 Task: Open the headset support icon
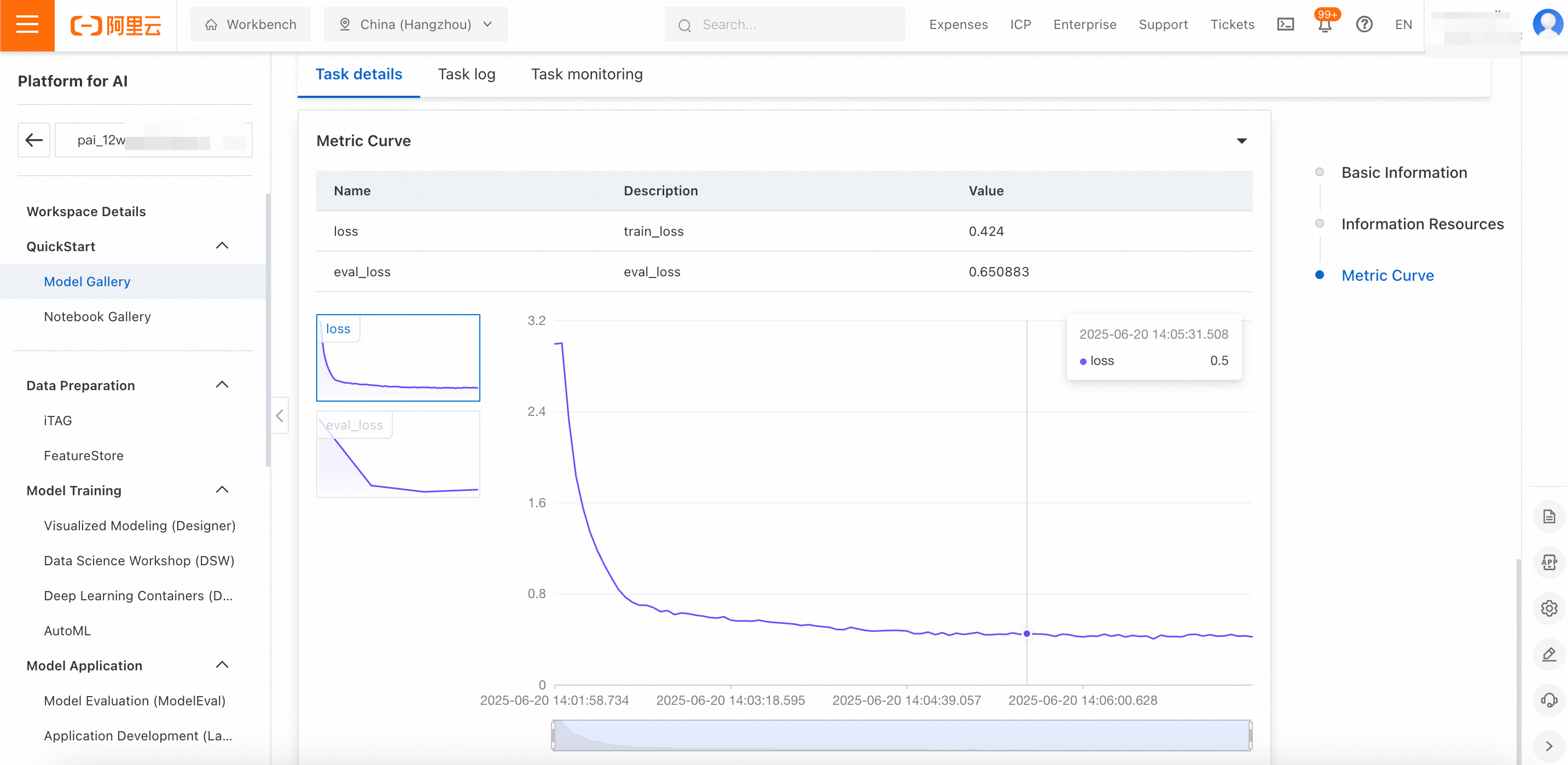tap(1548, 700)
